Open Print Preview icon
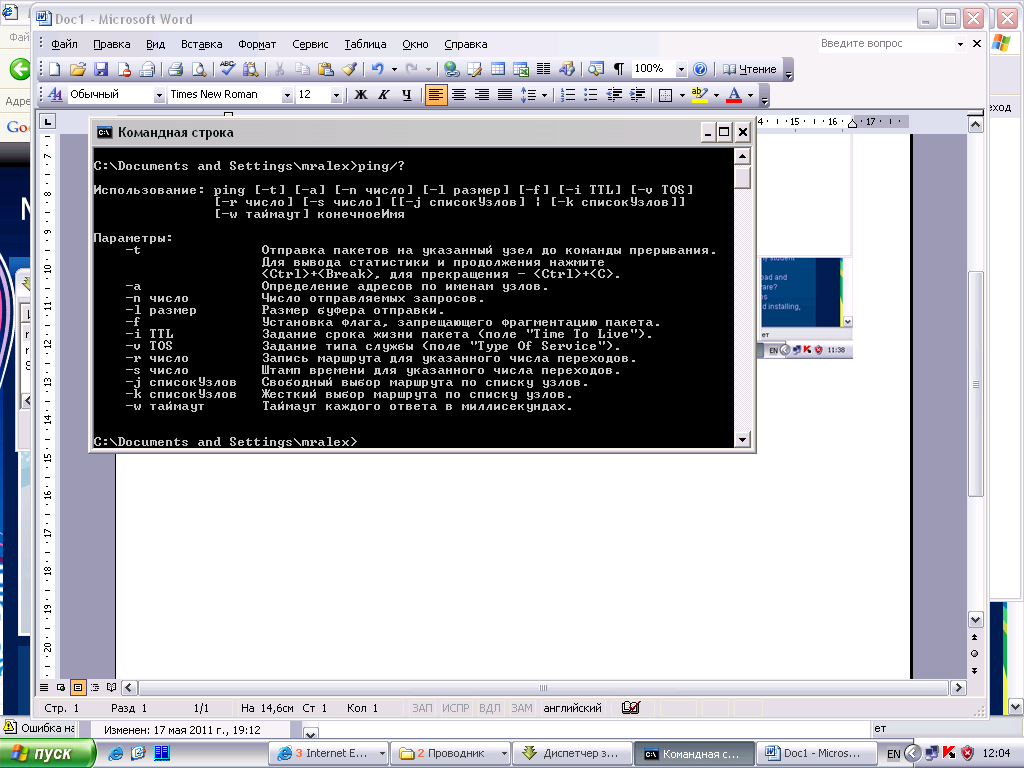The width and height of the screenshot is (1024, 768). coord(199,69)
